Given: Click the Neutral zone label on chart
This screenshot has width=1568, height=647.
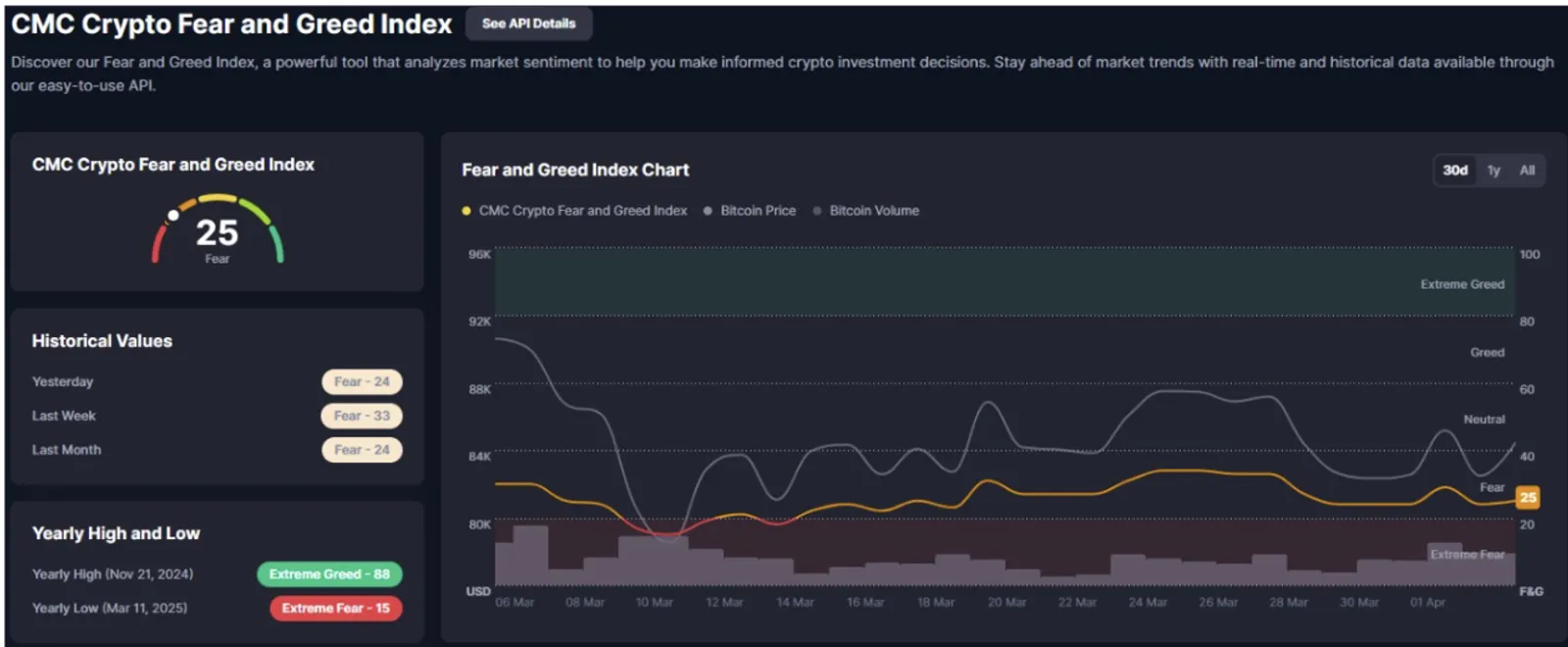Looking at the screenshot, I should pos(1484,420).
